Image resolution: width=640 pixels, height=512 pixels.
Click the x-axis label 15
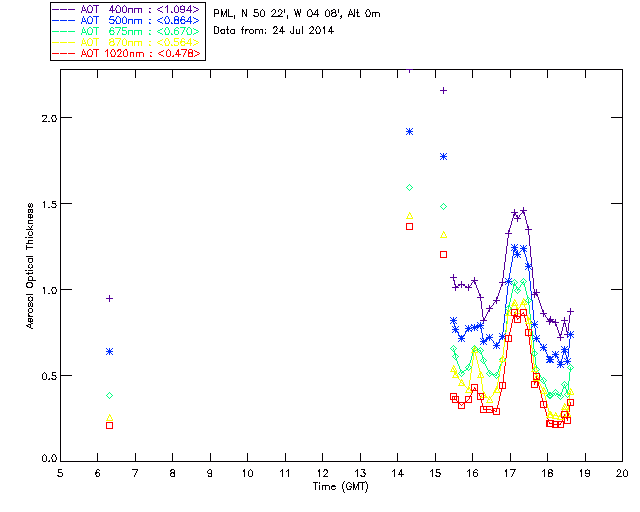[x=435, y=473]
